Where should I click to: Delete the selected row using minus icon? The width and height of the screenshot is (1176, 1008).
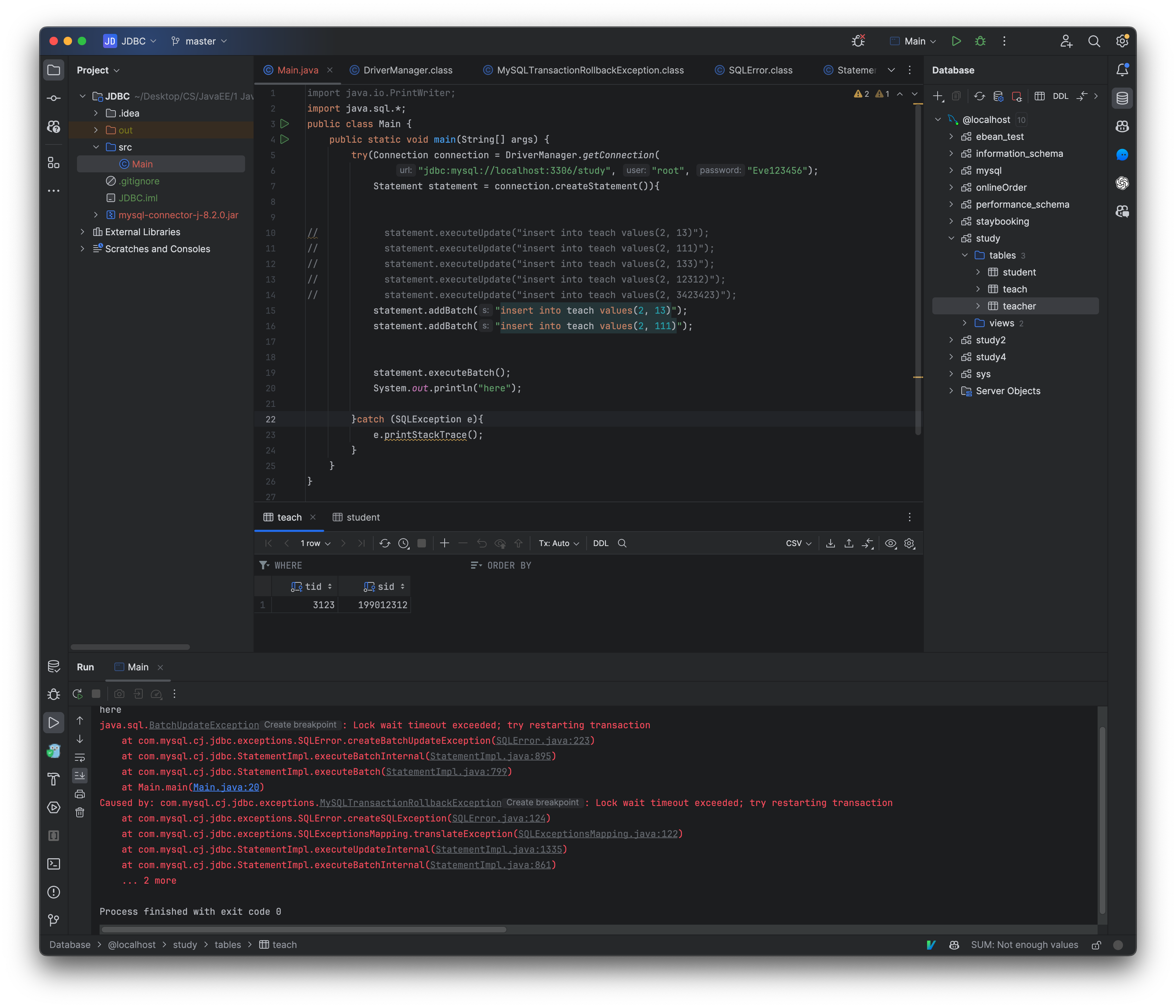(463, 543)
